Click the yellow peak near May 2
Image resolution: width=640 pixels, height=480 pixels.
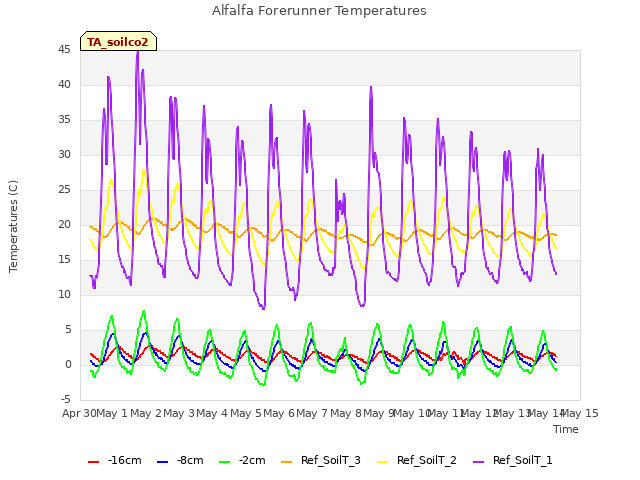(x=144, y=171)
